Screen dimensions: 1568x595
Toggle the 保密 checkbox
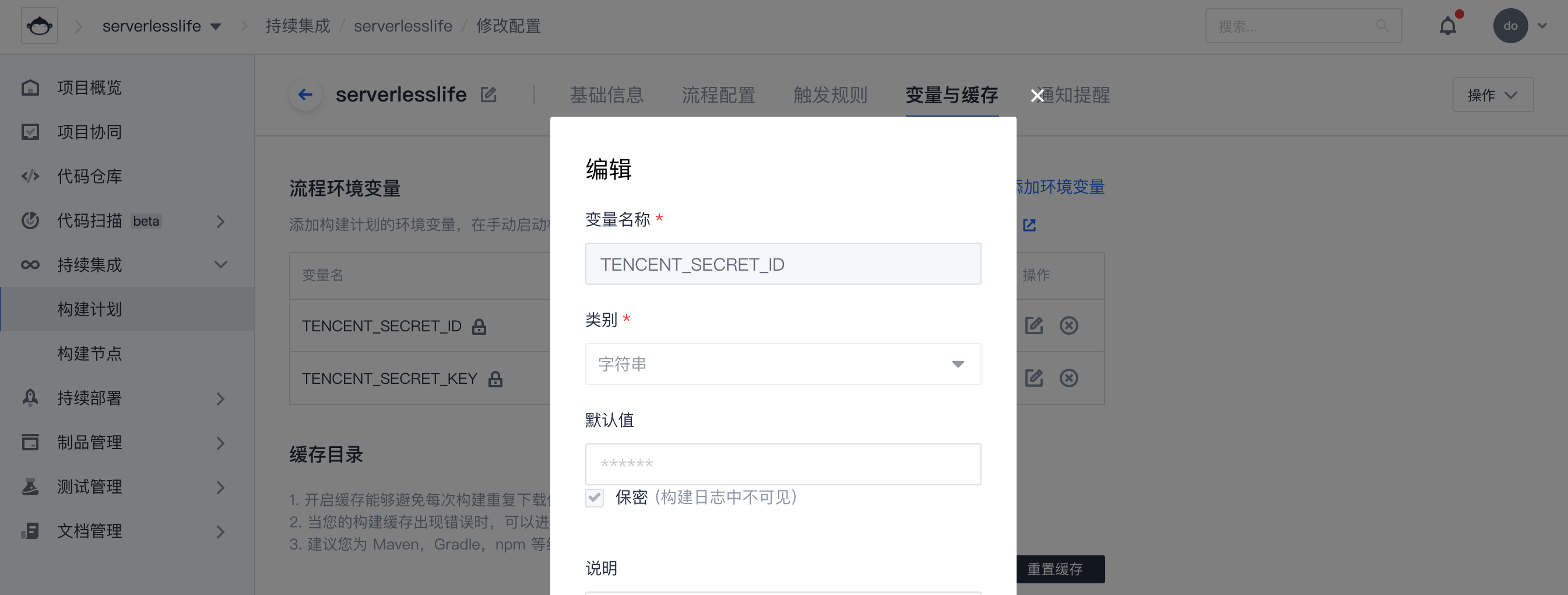[595, 498]
